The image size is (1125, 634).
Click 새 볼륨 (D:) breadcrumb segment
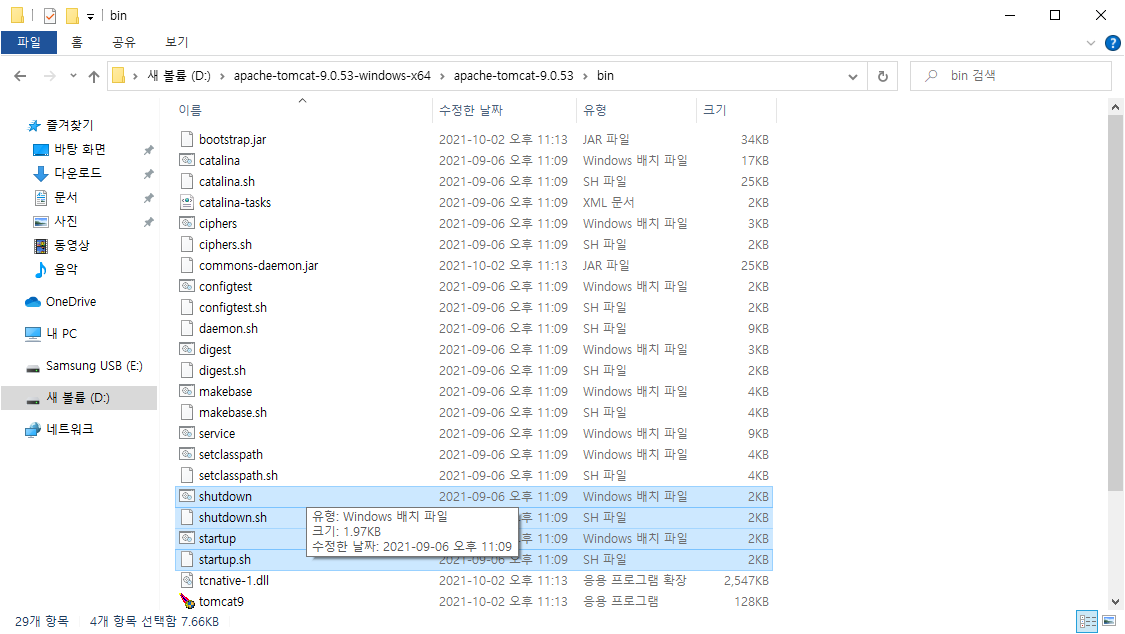pyautogui.click(x=179, y=76)
